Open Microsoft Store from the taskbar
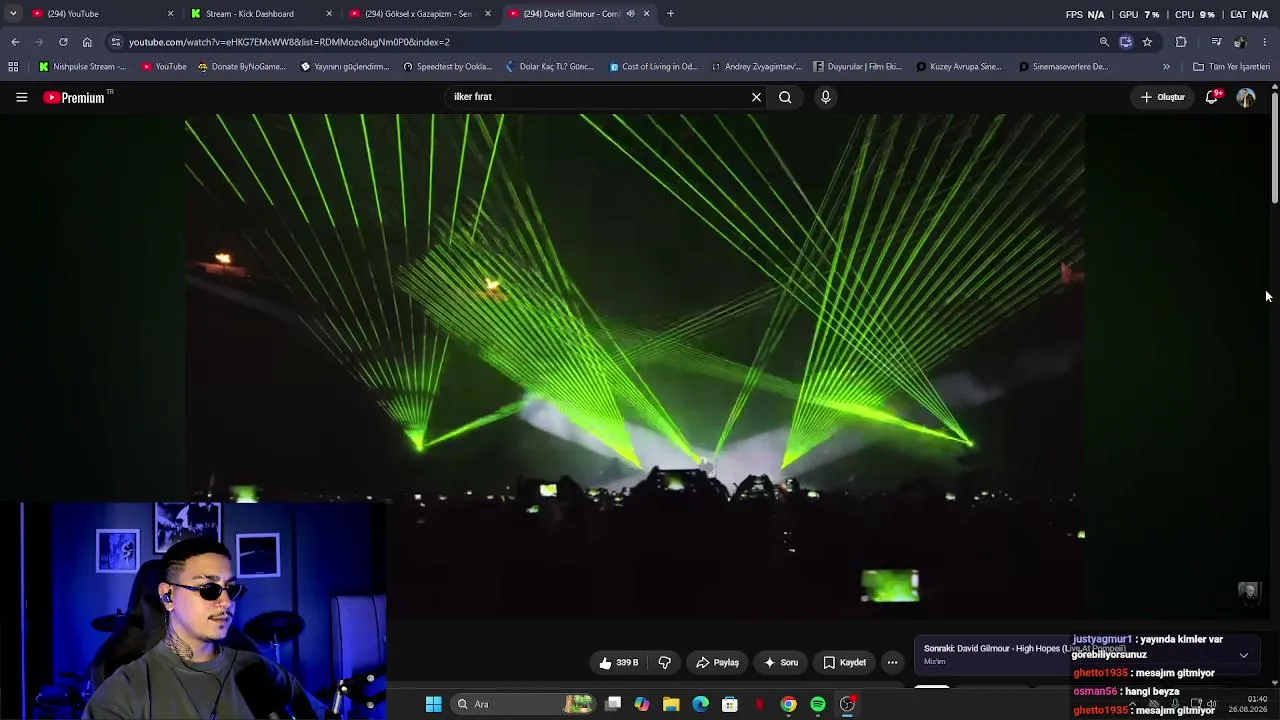The width and height of the screenshot is (1280, 720). click(730, 704)
